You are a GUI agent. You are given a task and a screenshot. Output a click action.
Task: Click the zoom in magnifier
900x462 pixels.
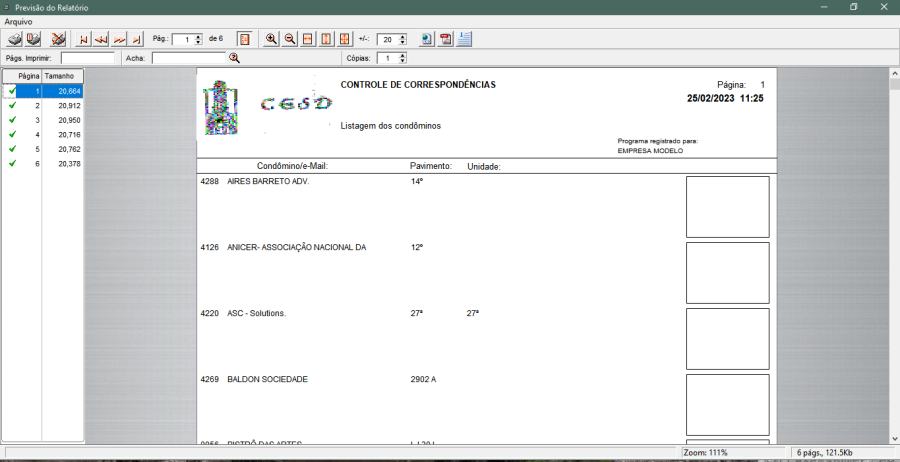pyautogui.click(x=271, y=39)
